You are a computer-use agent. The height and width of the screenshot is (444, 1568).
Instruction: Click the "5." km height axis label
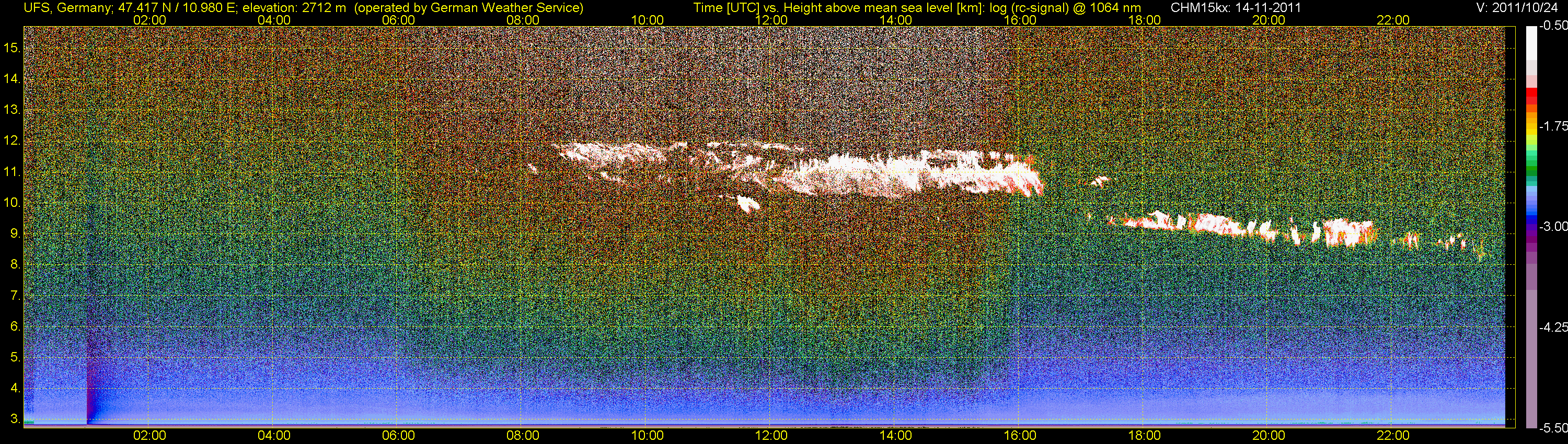pos(15,358)
